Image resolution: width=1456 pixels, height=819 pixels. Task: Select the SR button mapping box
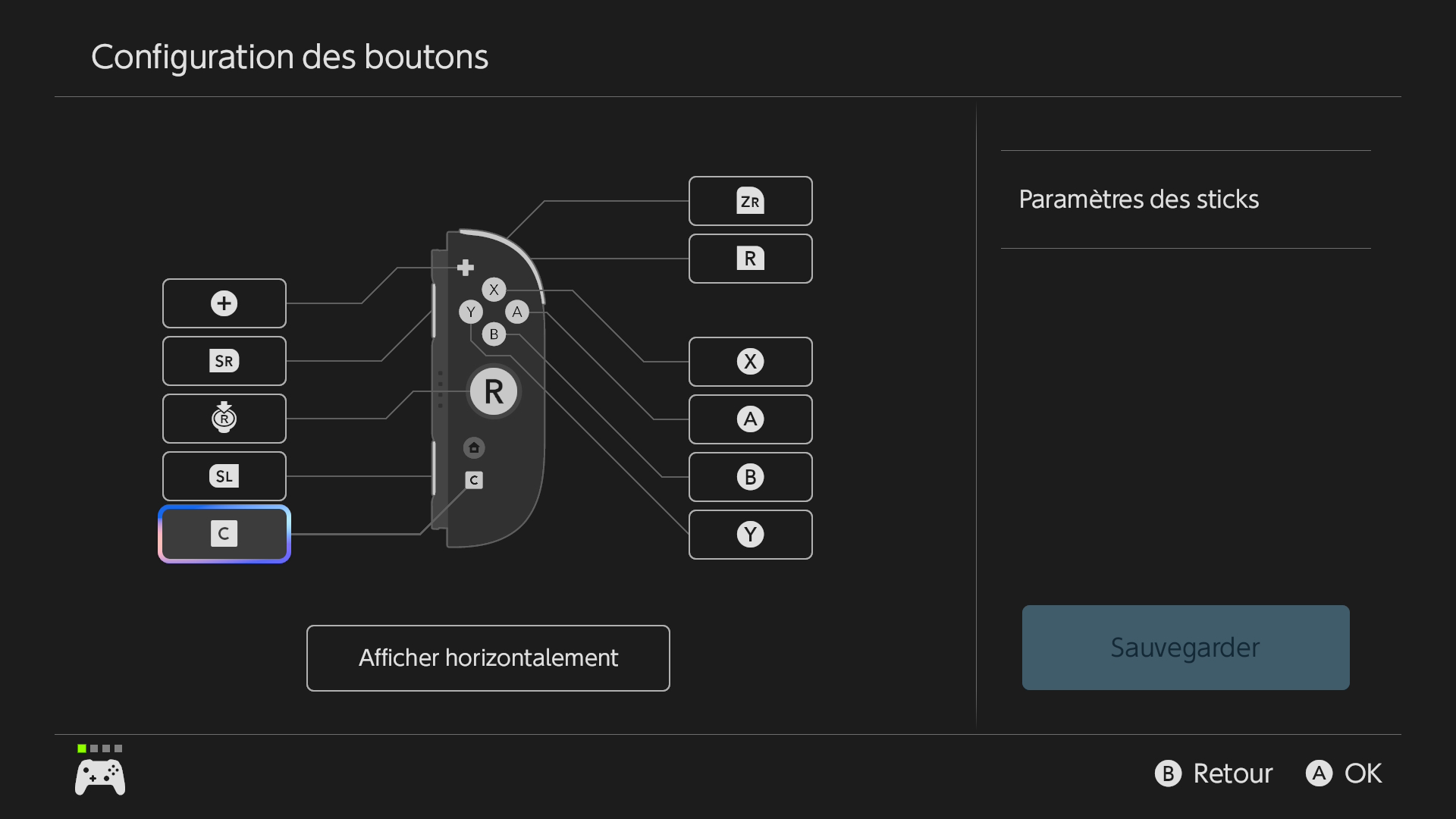click(224, 361)
